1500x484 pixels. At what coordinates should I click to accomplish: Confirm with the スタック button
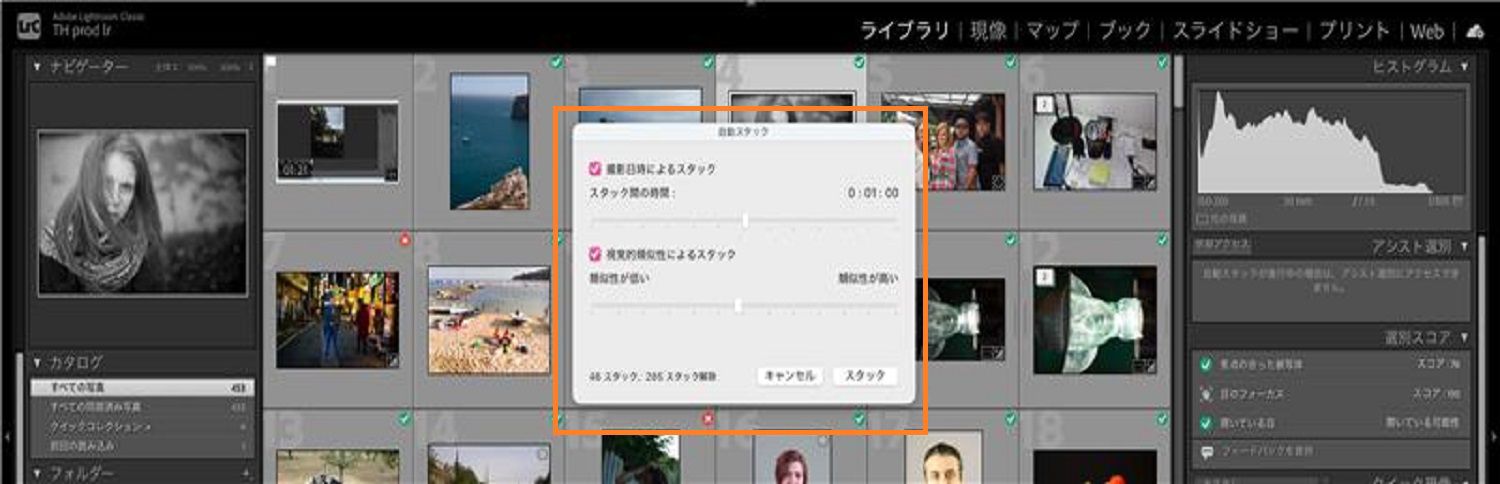865,376
